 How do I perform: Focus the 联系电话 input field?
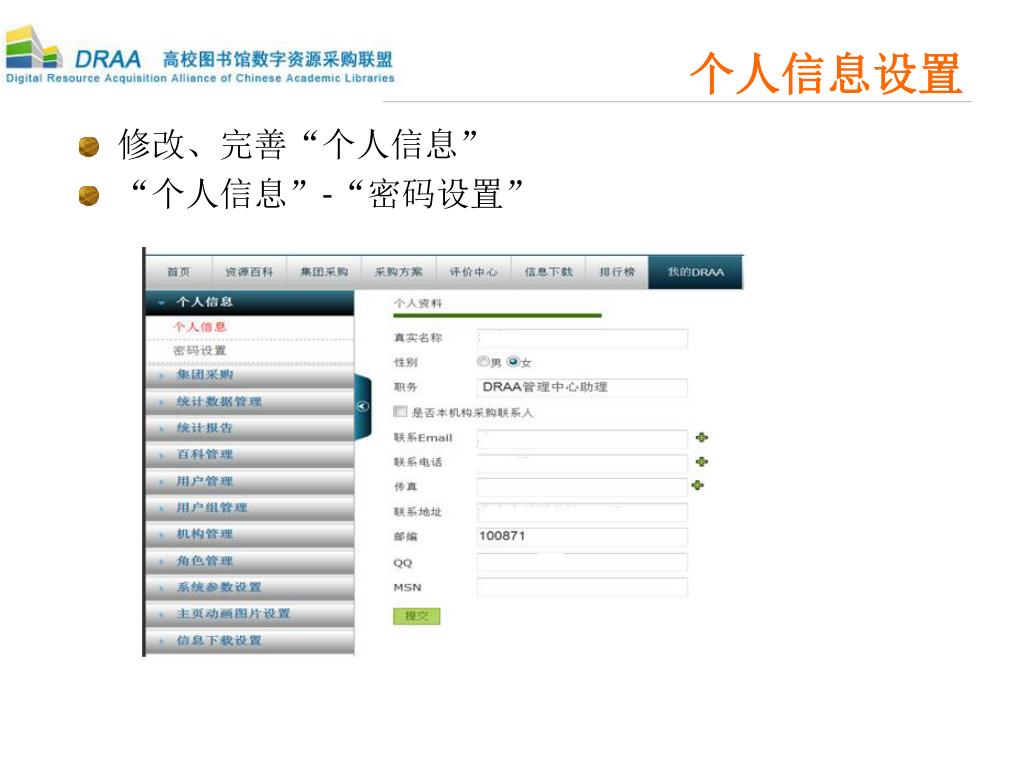point(582,463)
